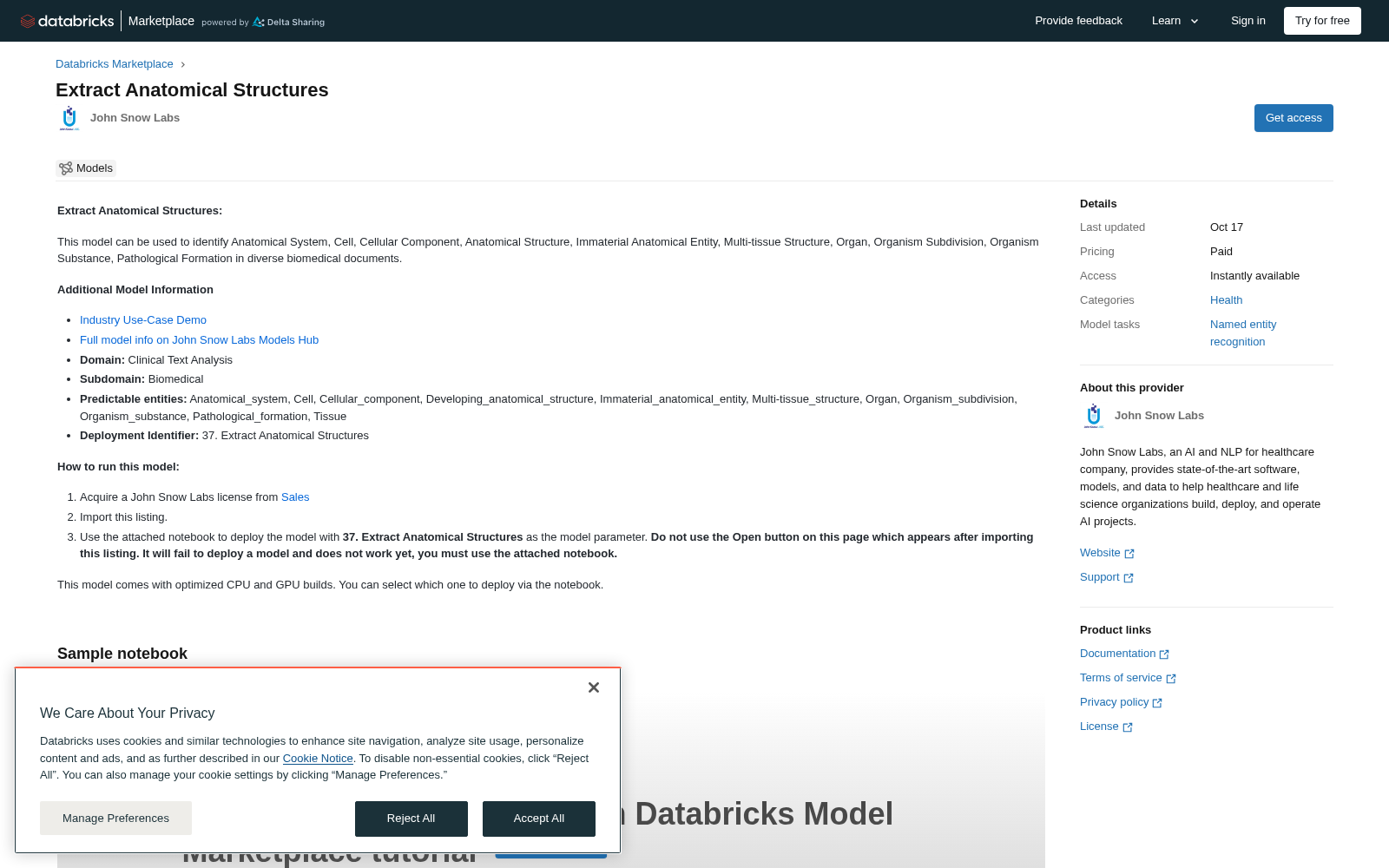Screen dimensions: 1389x868
Task: Open the Health category link
Action: pyautogui.click(x=1226, y=300)
